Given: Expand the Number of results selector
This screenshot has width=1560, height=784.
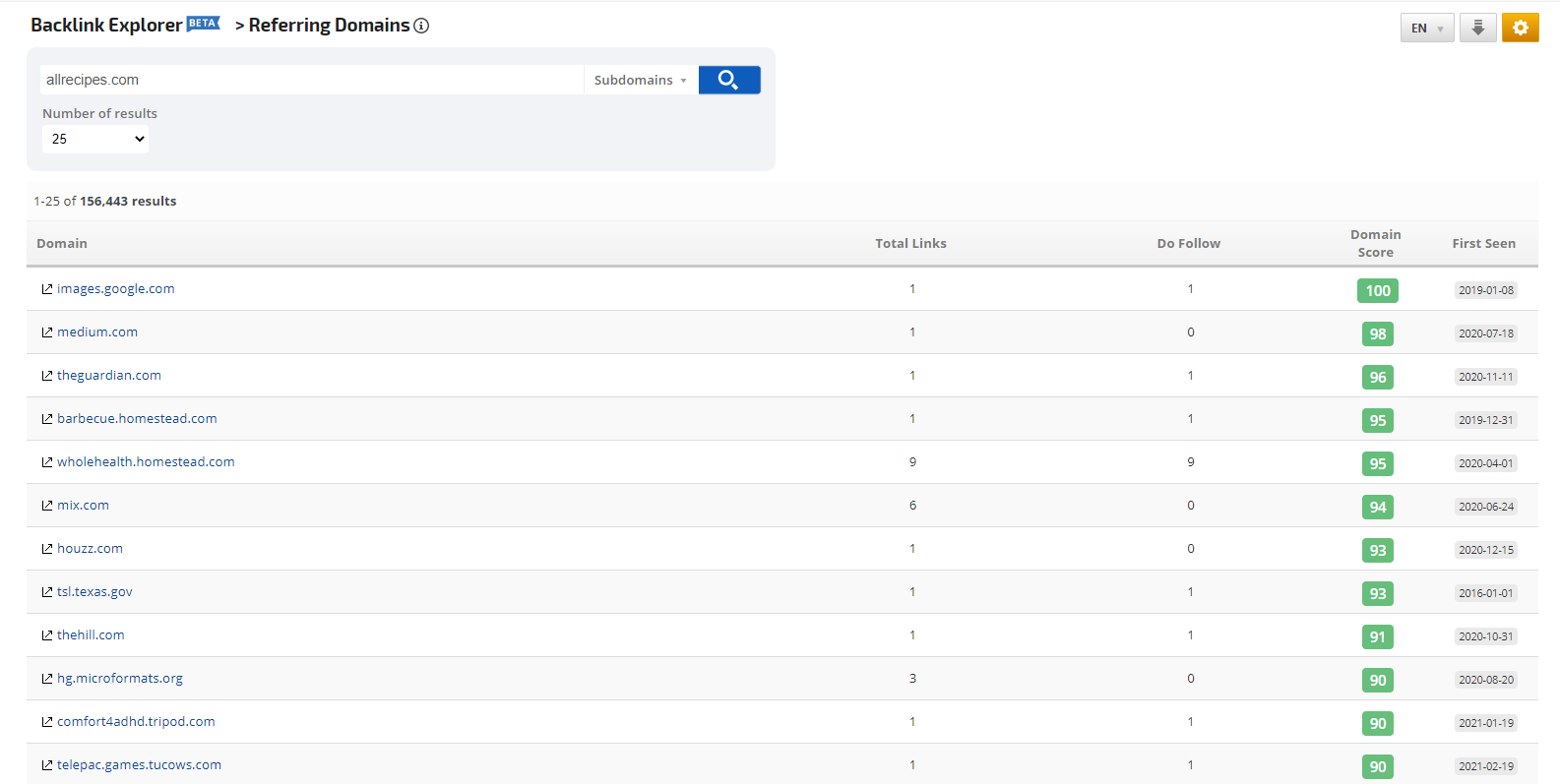Looking at the screenshot, I should pos(95,139).
